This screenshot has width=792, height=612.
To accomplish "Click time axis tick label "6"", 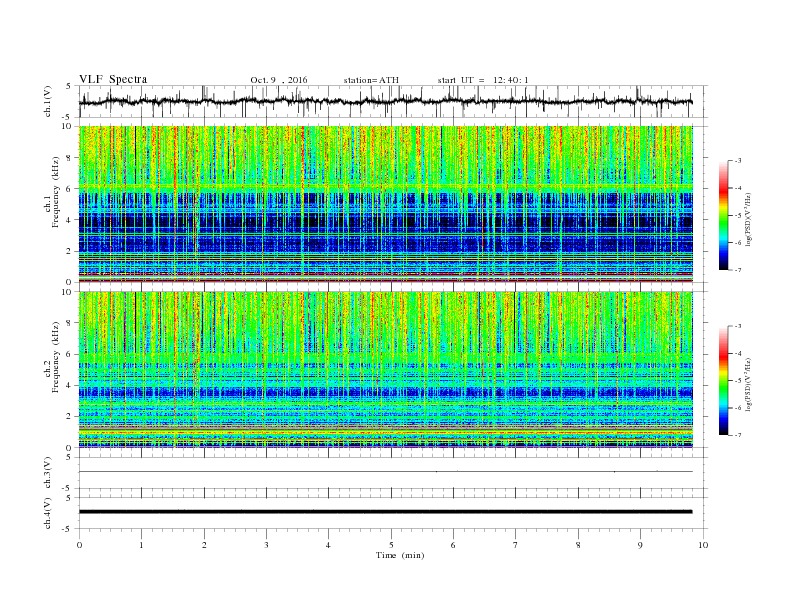I will (453, 545).
